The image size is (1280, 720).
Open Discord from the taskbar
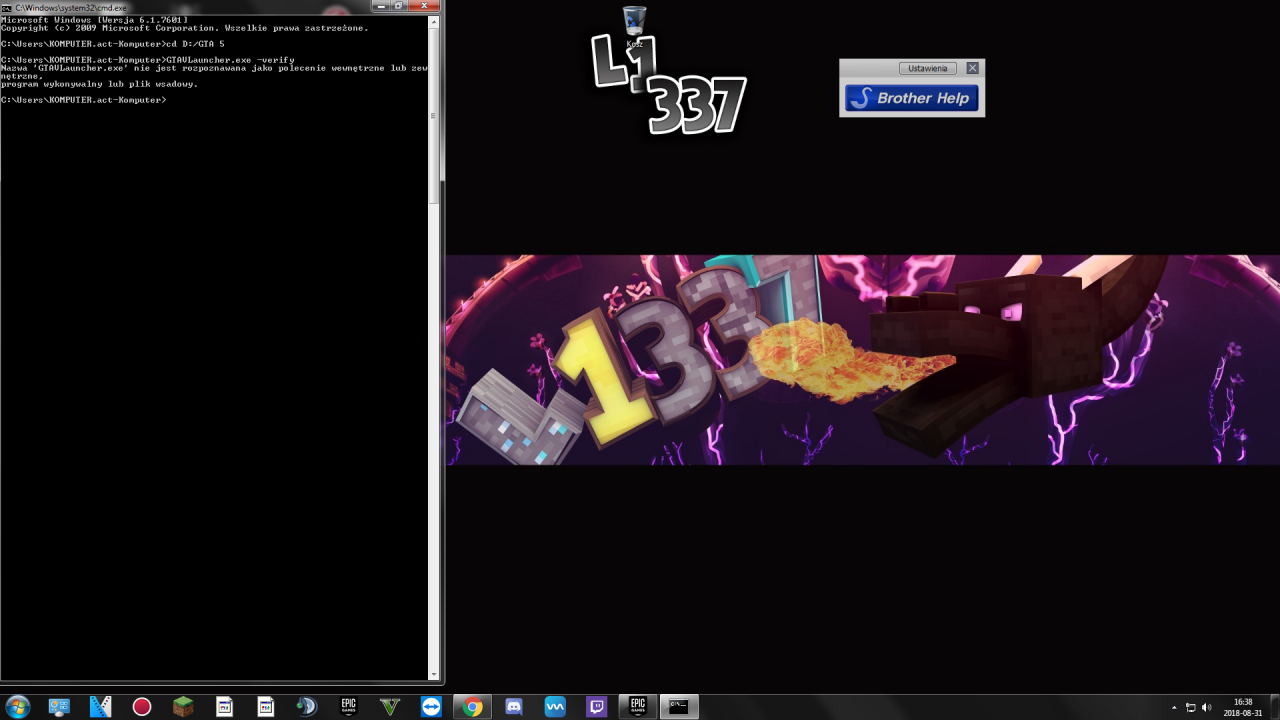pyautogui.click(x=514, y=707)
